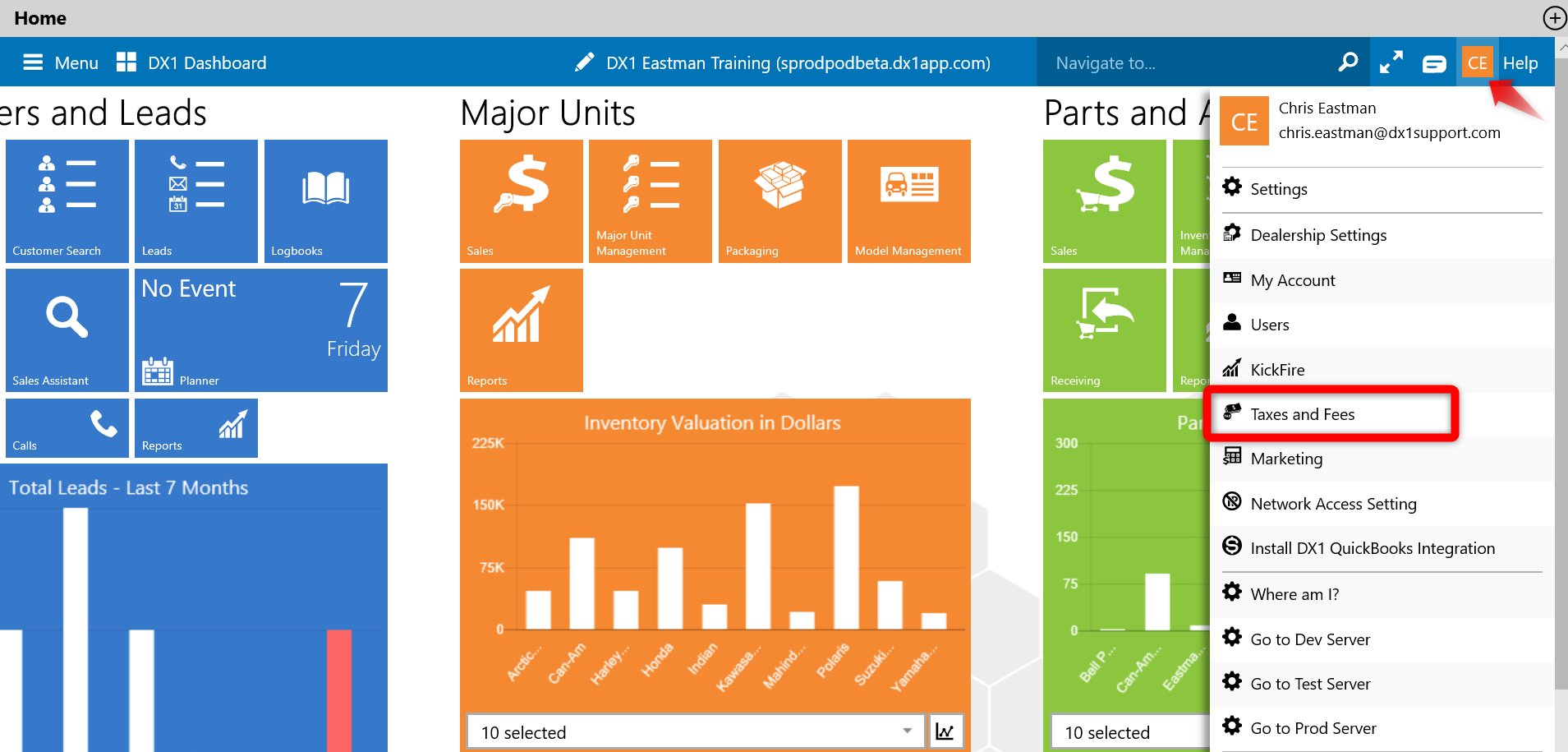1568x752 pixels.
Task: Select Settings in the user menu
Action: click(x=1382, y=189)
